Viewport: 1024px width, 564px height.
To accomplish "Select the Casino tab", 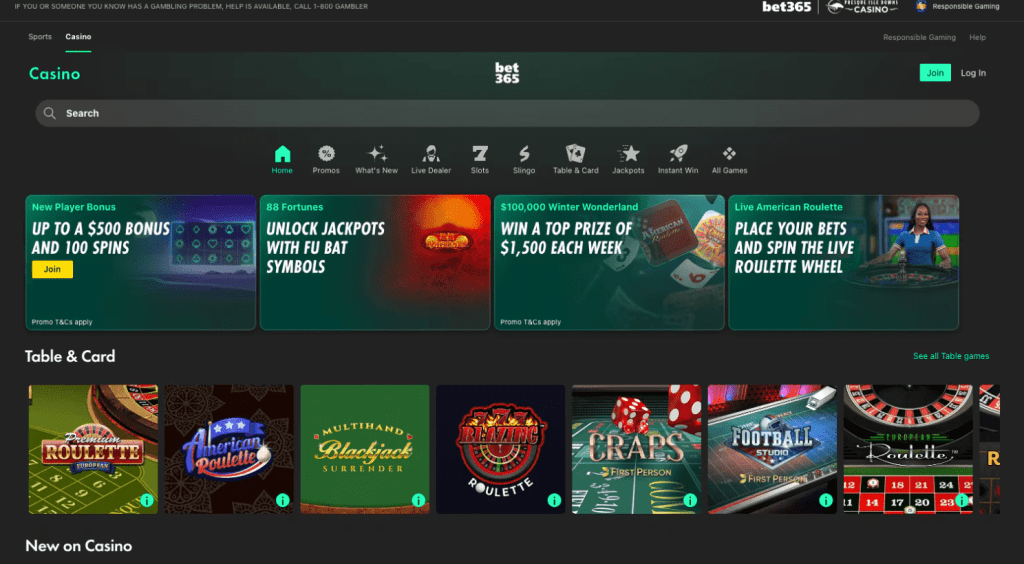I will [78, 37].
